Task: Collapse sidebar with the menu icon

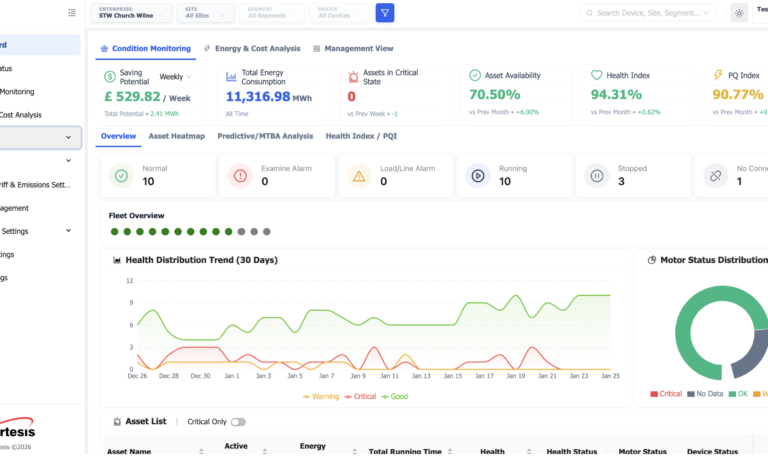Action: [x=72, y=13]
